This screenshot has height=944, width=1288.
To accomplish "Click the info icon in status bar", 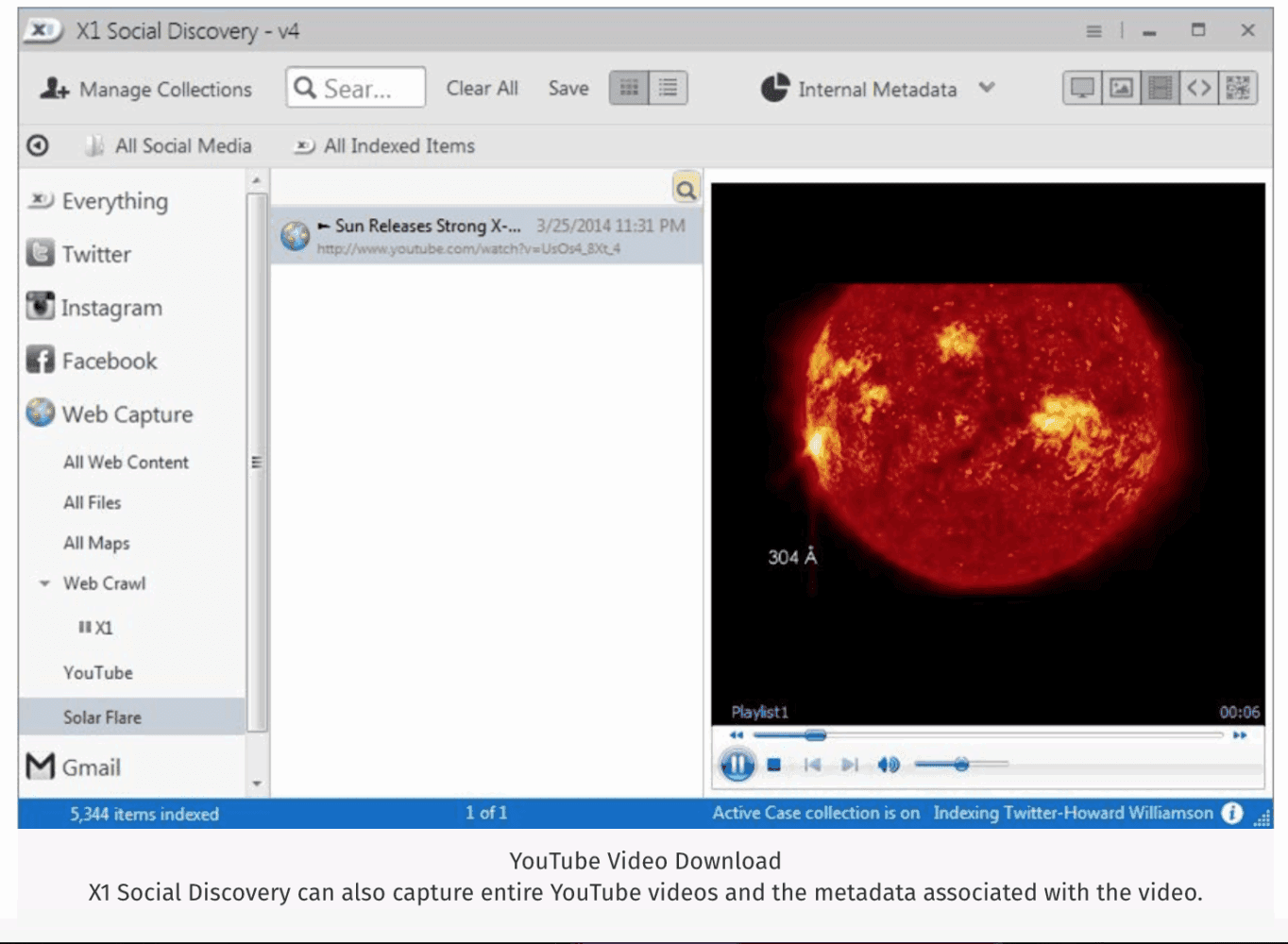I will pyautogui.click(x=1231, y=813).
